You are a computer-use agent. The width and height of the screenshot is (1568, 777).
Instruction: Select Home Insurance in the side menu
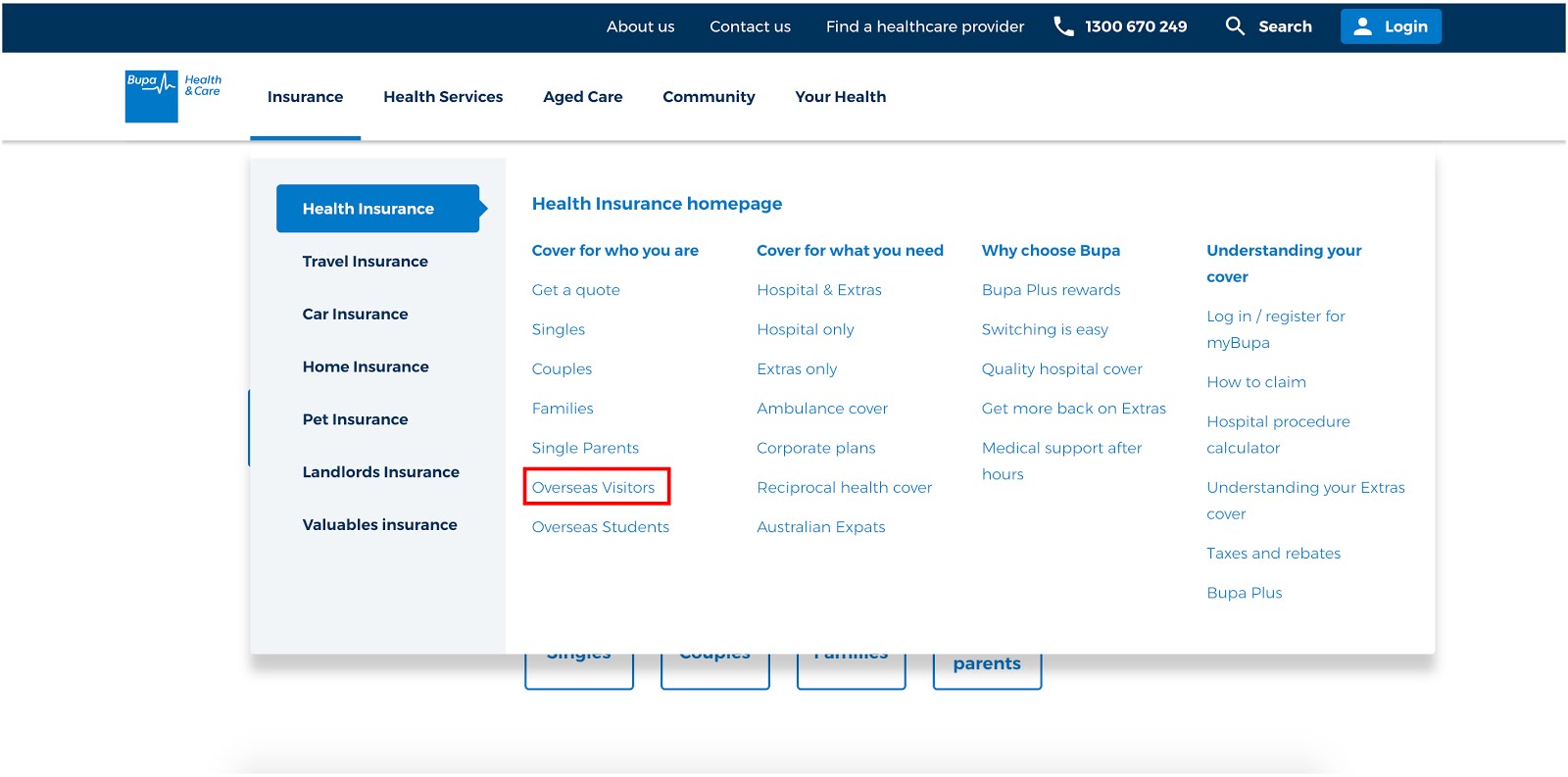click(x=366, y=367)
